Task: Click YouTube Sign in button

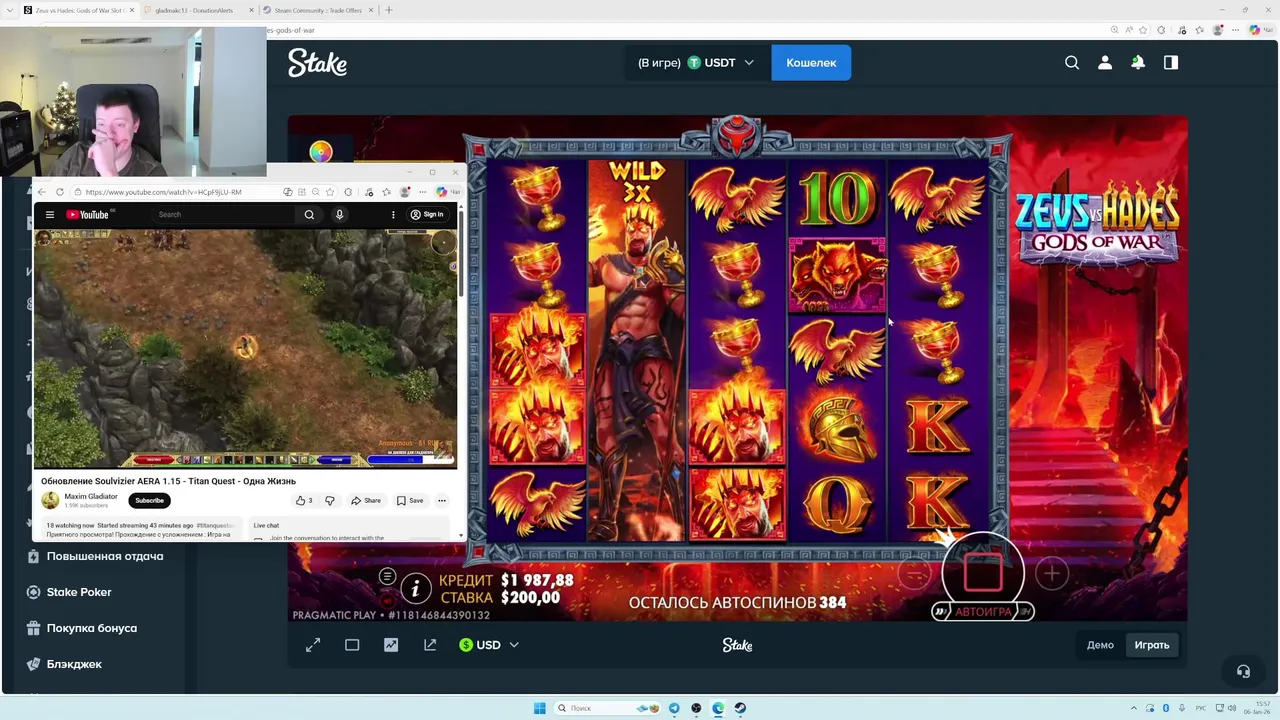Action: [427, 214]
